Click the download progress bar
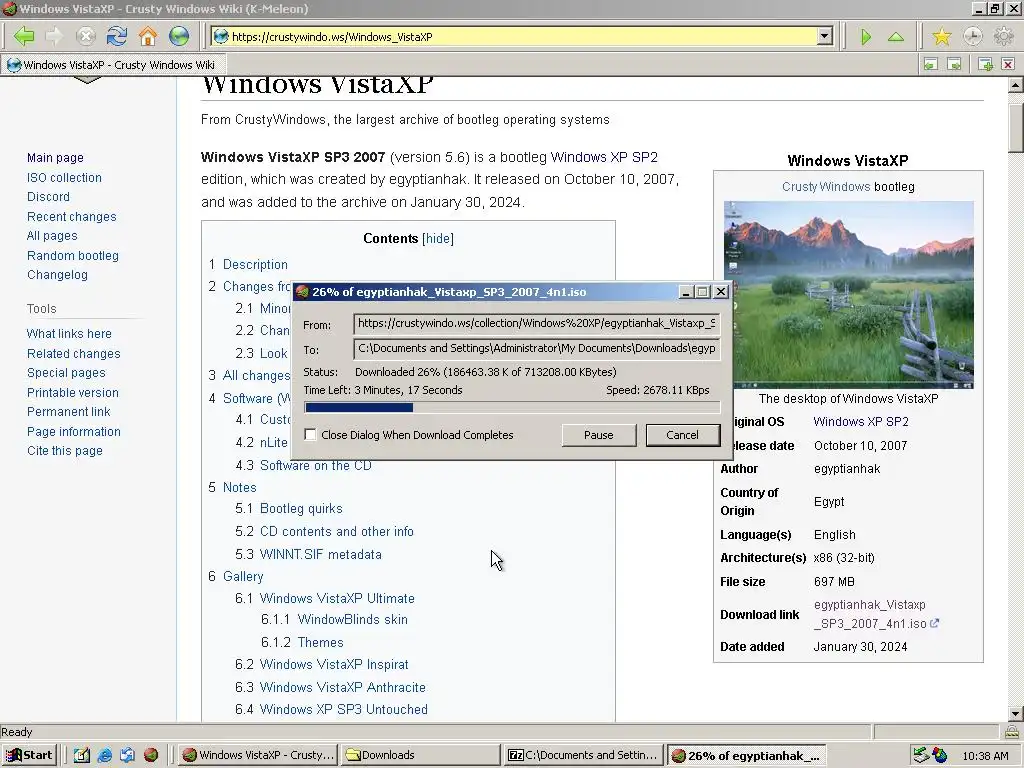The image size is (1024, 768). [512, 408]
